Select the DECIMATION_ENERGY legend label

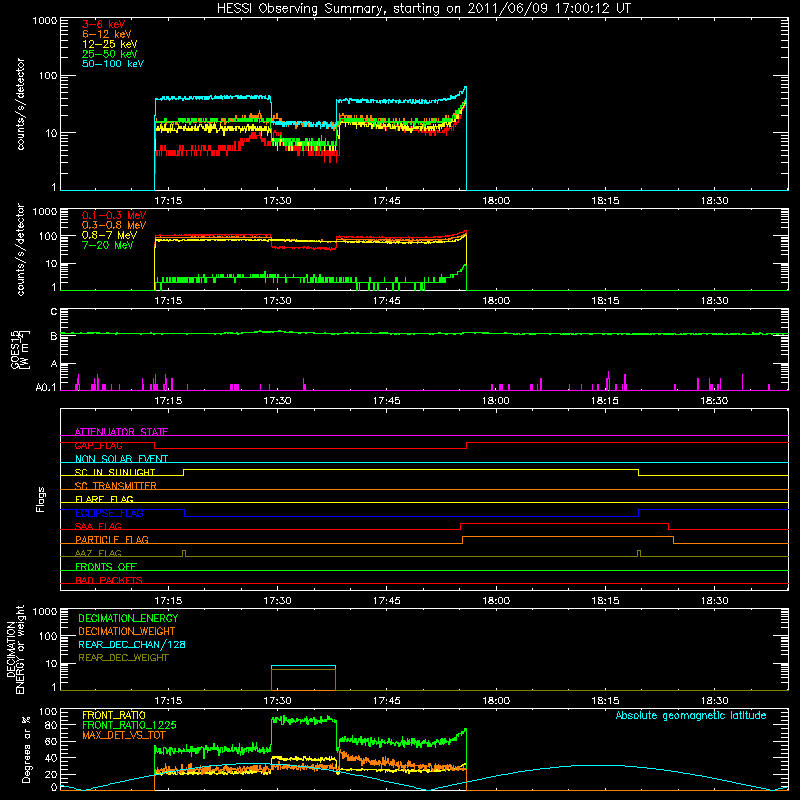128,618
